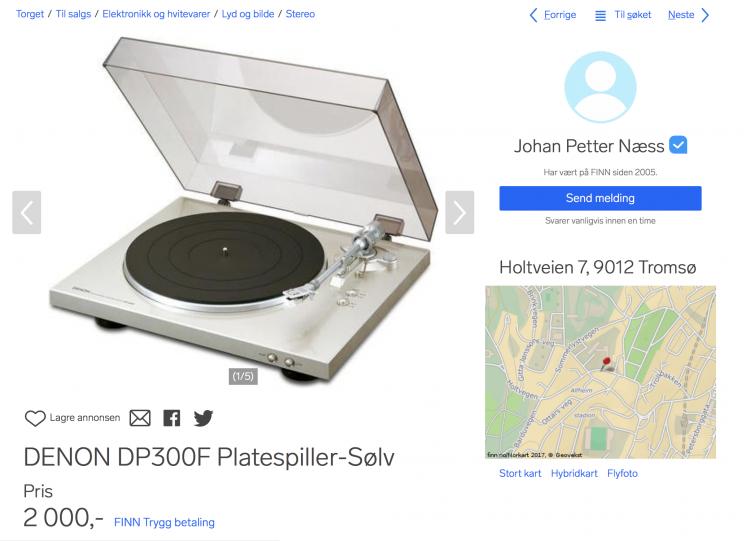Click the Denon turntable main photo
Image resolution: width=750 pixels, height=541 pixels.
click(243, 210)
